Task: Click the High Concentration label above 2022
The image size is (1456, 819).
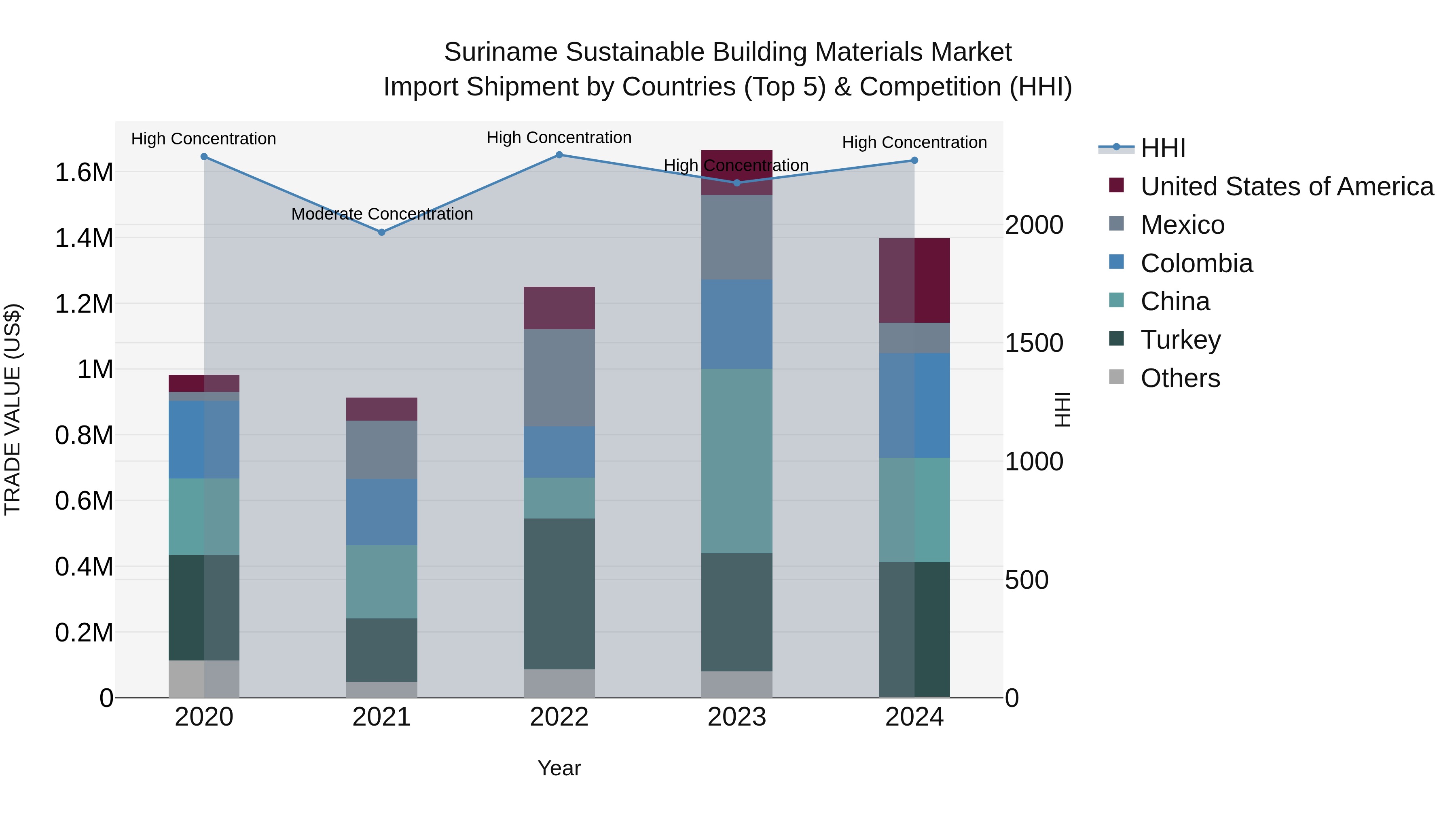Action: [559, 138]
